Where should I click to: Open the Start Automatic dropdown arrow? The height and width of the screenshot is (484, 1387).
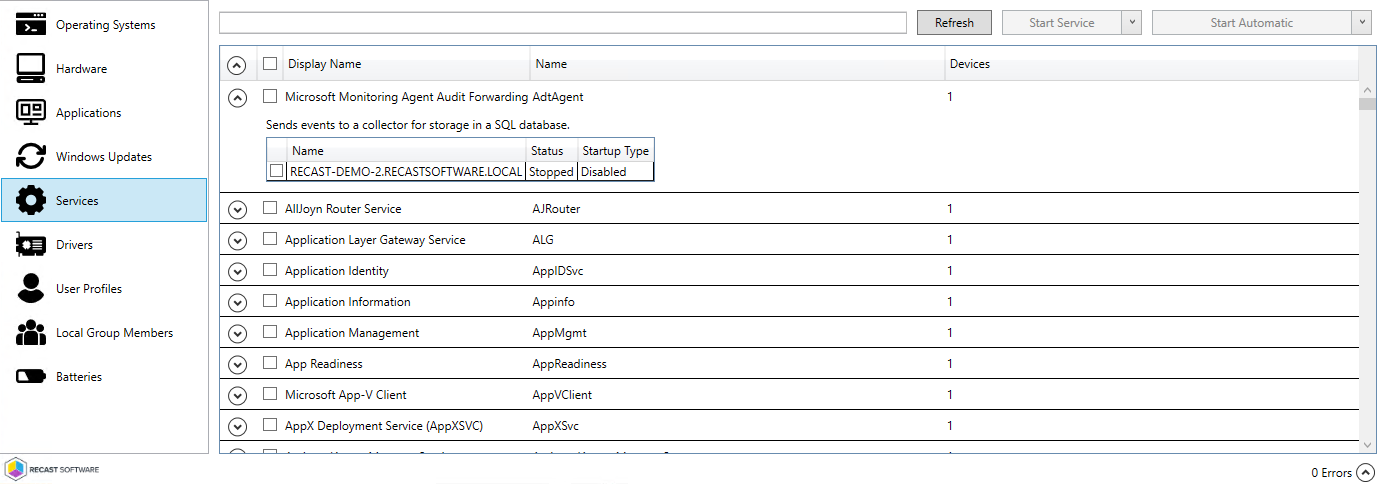click(x=1361, y=23)
